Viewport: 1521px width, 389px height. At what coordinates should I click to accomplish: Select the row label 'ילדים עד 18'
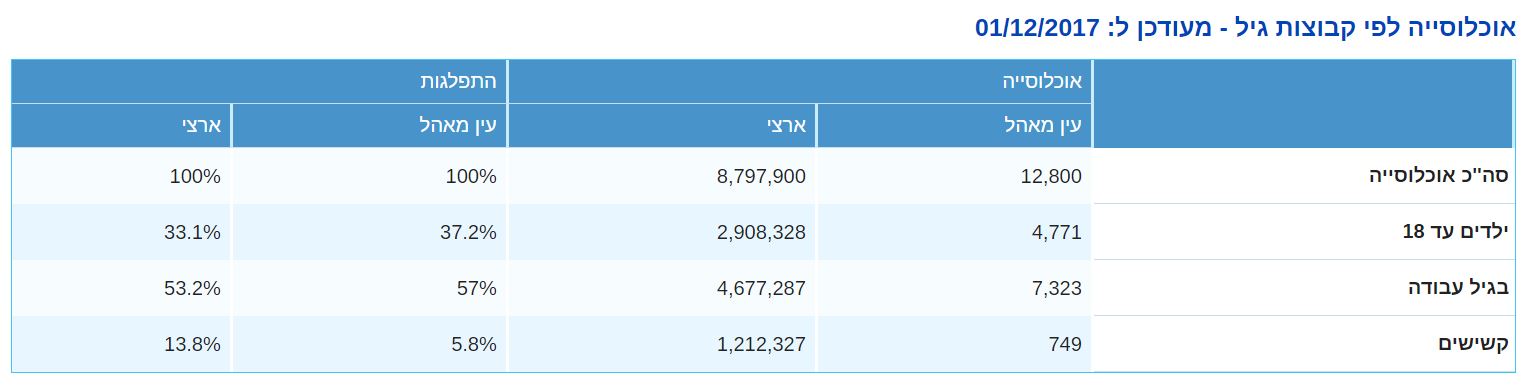click(x=1303, y=232)
